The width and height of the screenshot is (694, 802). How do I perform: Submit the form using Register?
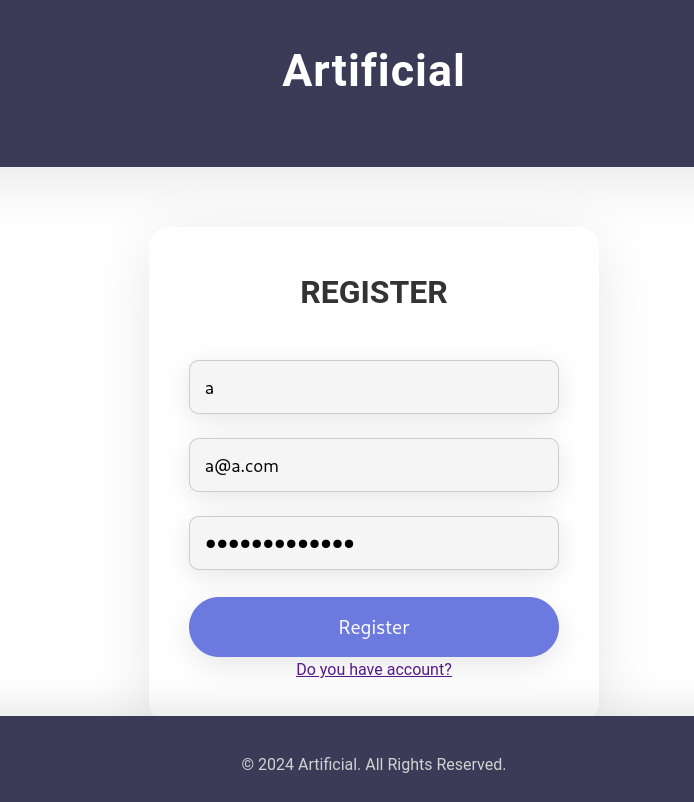(x=373, y=627)
